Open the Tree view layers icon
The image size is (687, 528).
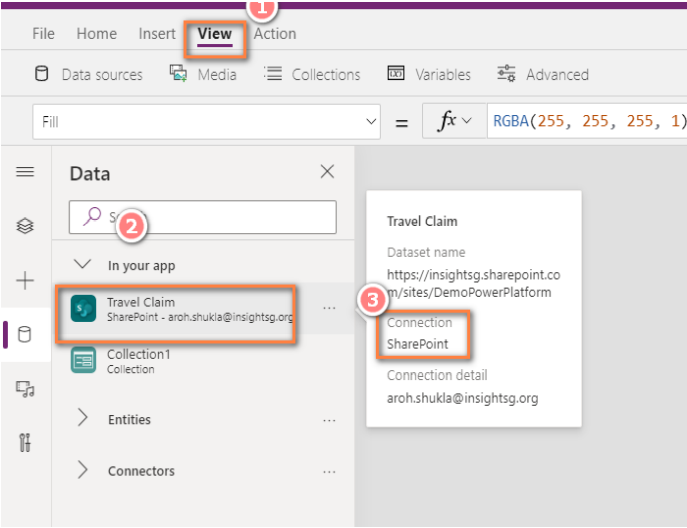pos(25,226)
